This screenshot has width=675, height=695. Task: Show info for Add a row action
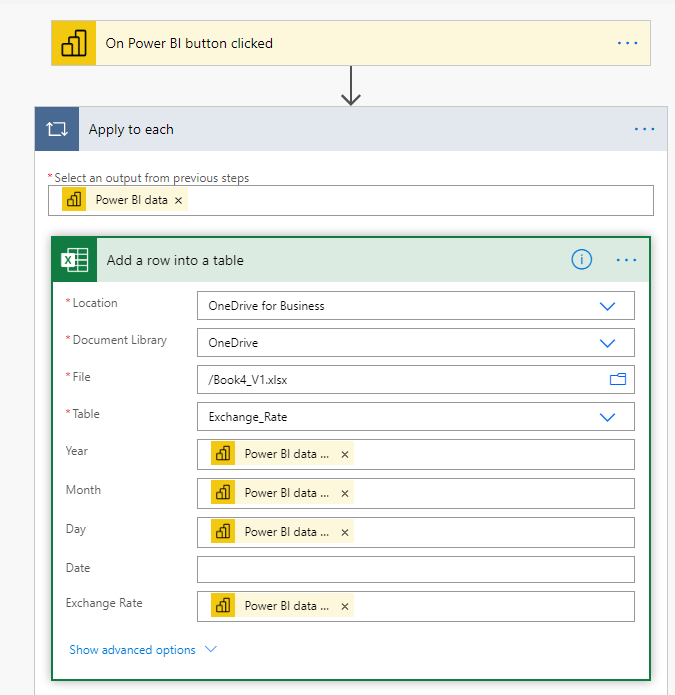tap(581, 260)
